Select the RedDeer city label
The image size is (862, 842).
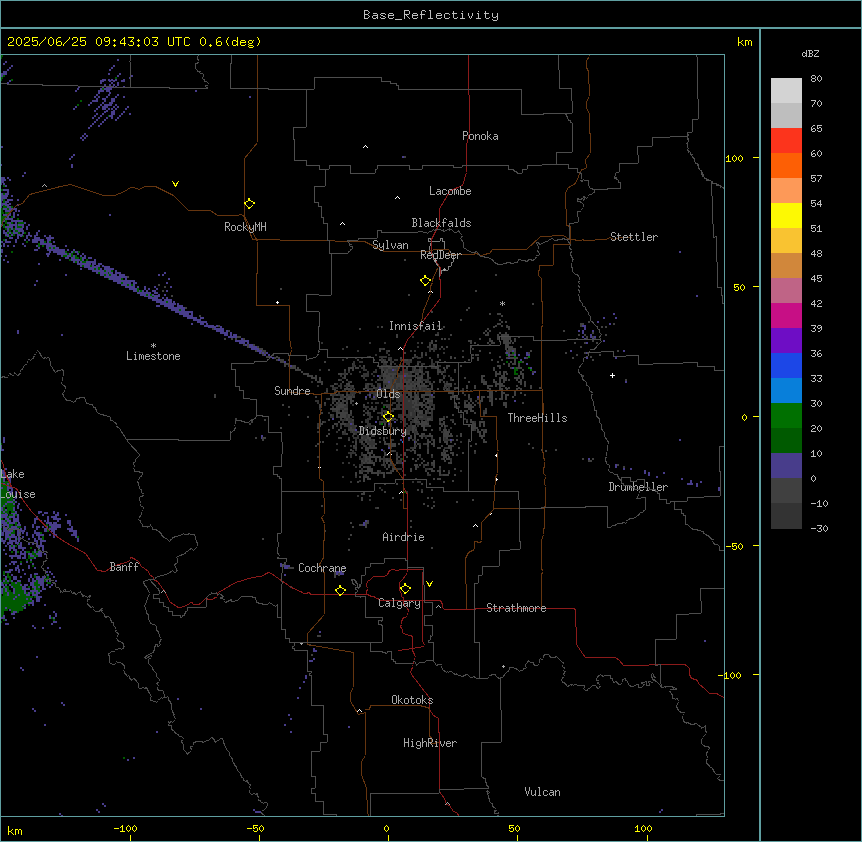click(x=440, y=255)
